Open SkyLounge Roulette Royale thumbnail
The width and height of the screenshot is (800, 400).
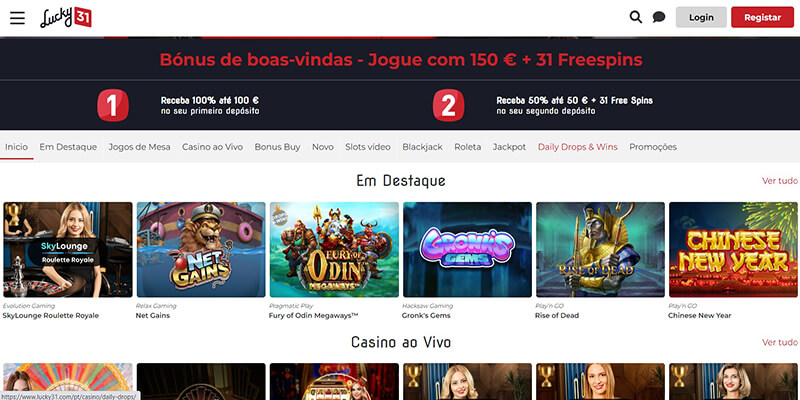[x=68, y=249]
